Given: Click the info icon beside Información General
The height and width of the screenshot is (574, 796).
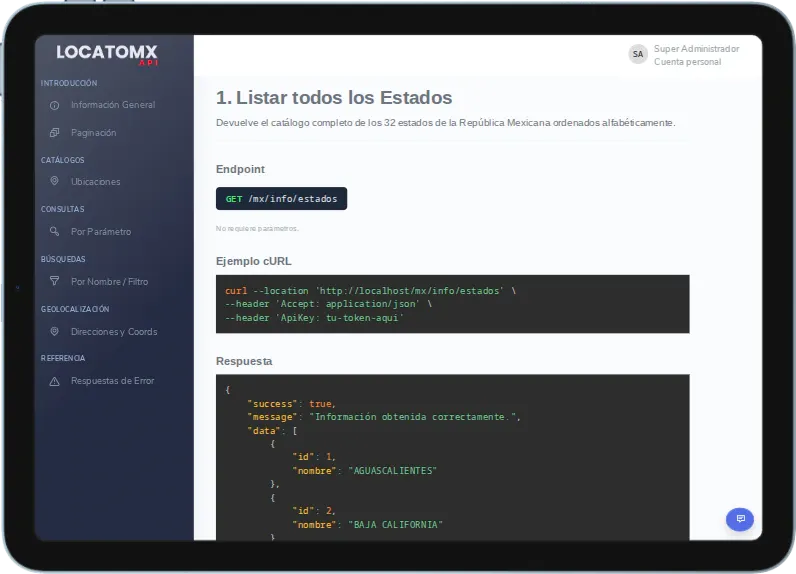Looking at the screenshot, I should (x=54, y=105).
